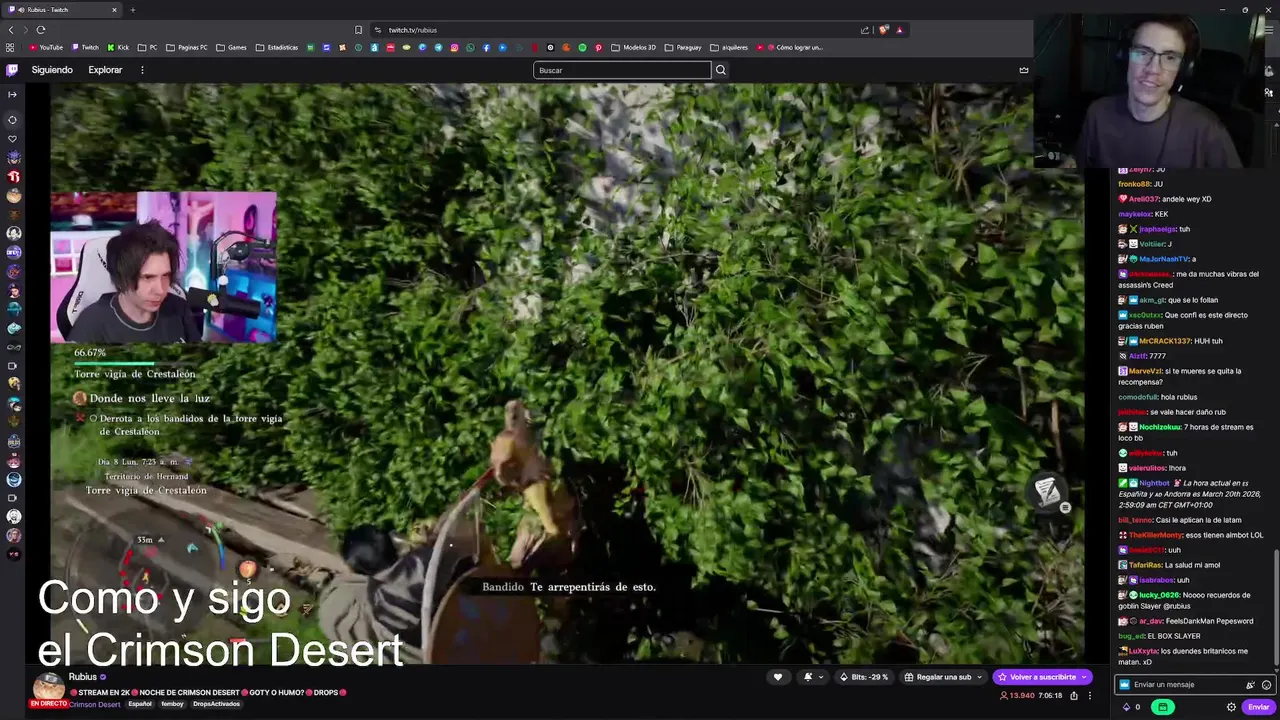The image size is (1280, 720).
Task: Click the heart followed-channels icon in sidebar
Action: 12,138
